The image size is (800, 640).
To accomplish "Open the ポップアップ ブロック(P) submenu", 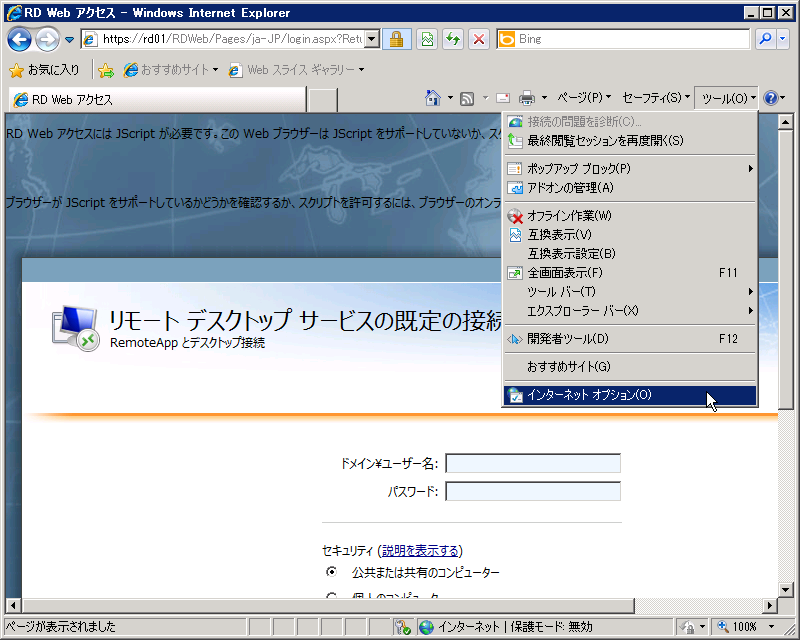I will coord(630,168).
